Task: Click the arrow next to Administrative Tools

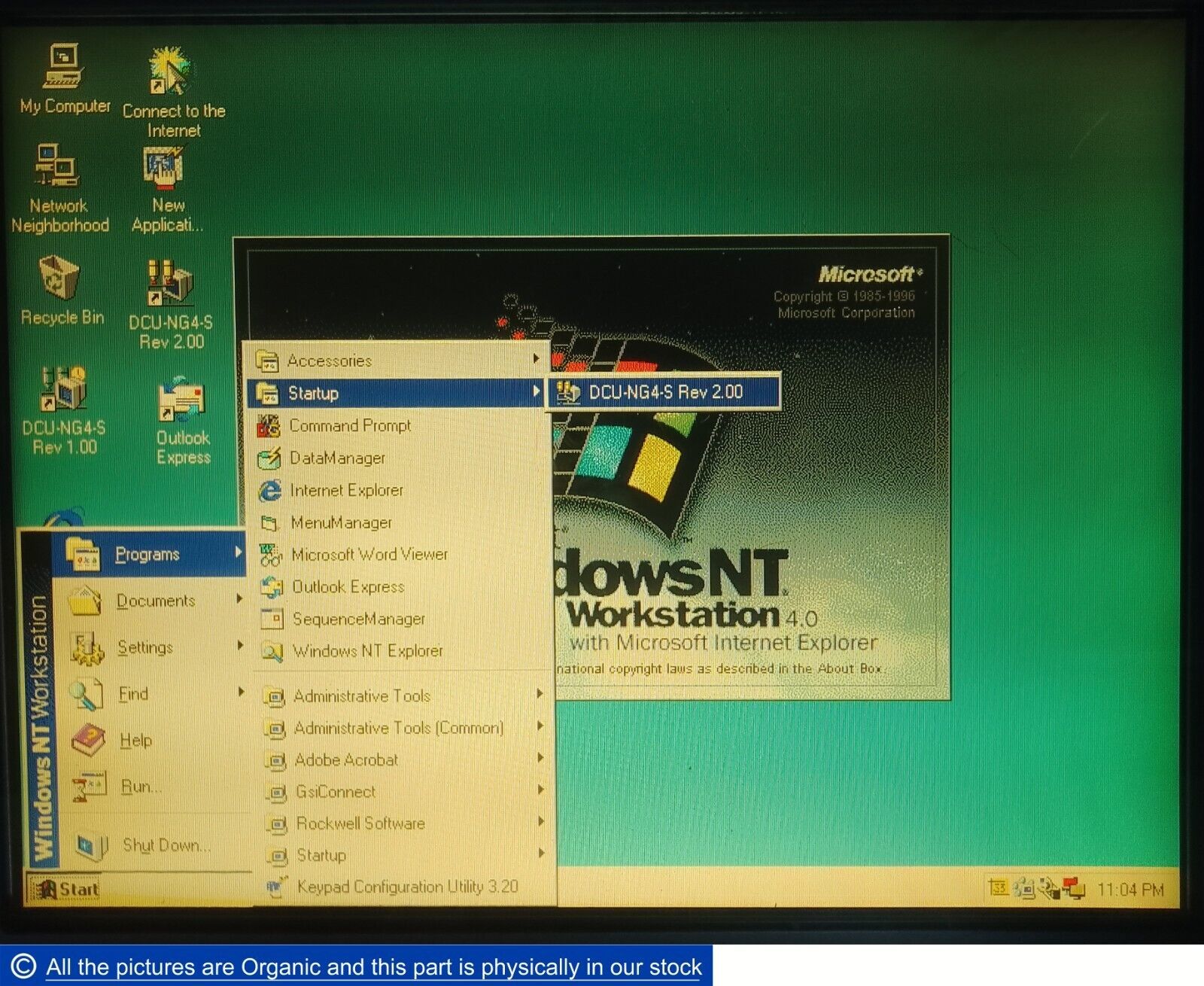Action: pos(540,694)
